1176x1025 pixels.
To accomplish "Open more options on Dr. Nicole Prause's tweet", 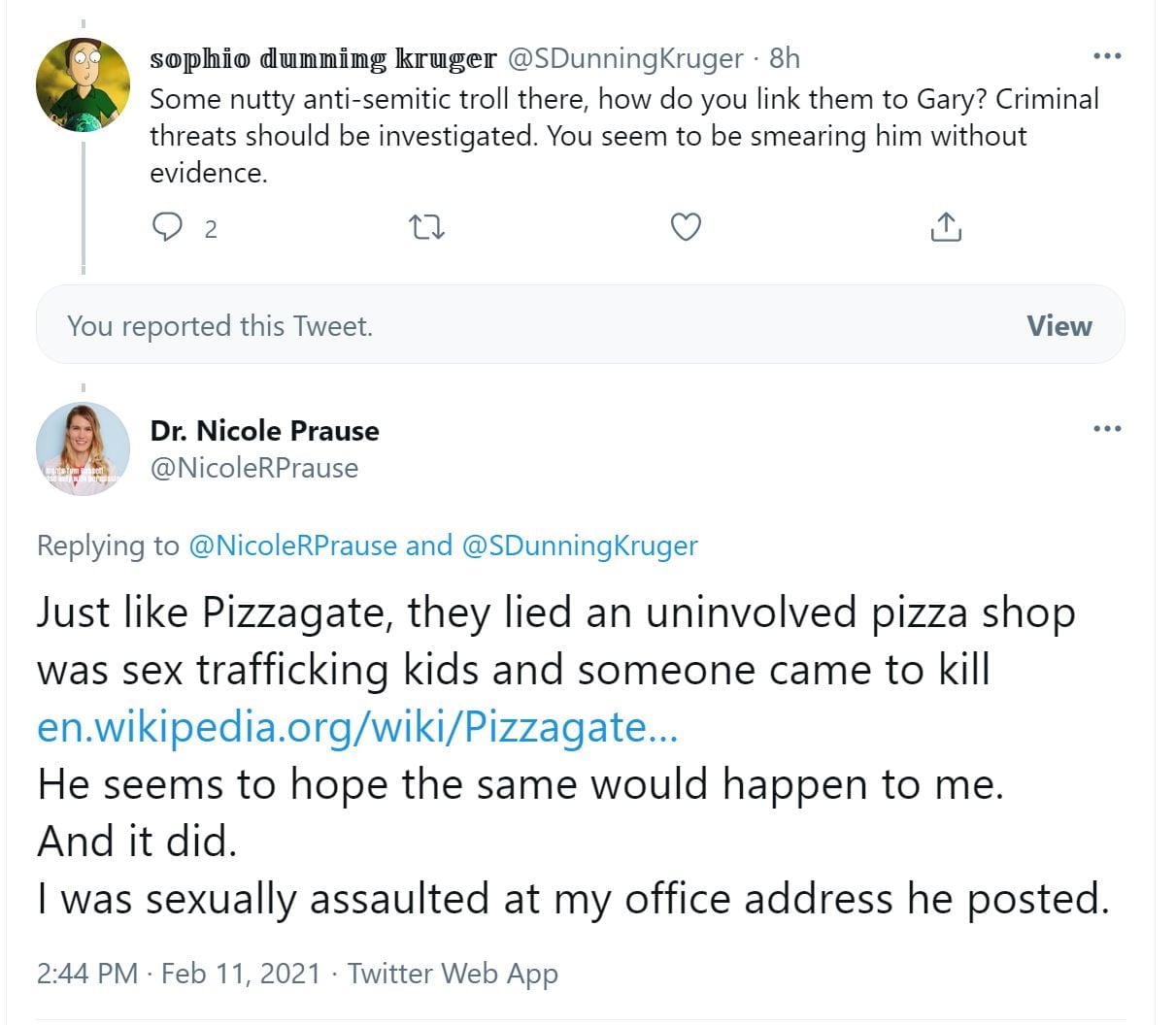I will [1107, 428].
